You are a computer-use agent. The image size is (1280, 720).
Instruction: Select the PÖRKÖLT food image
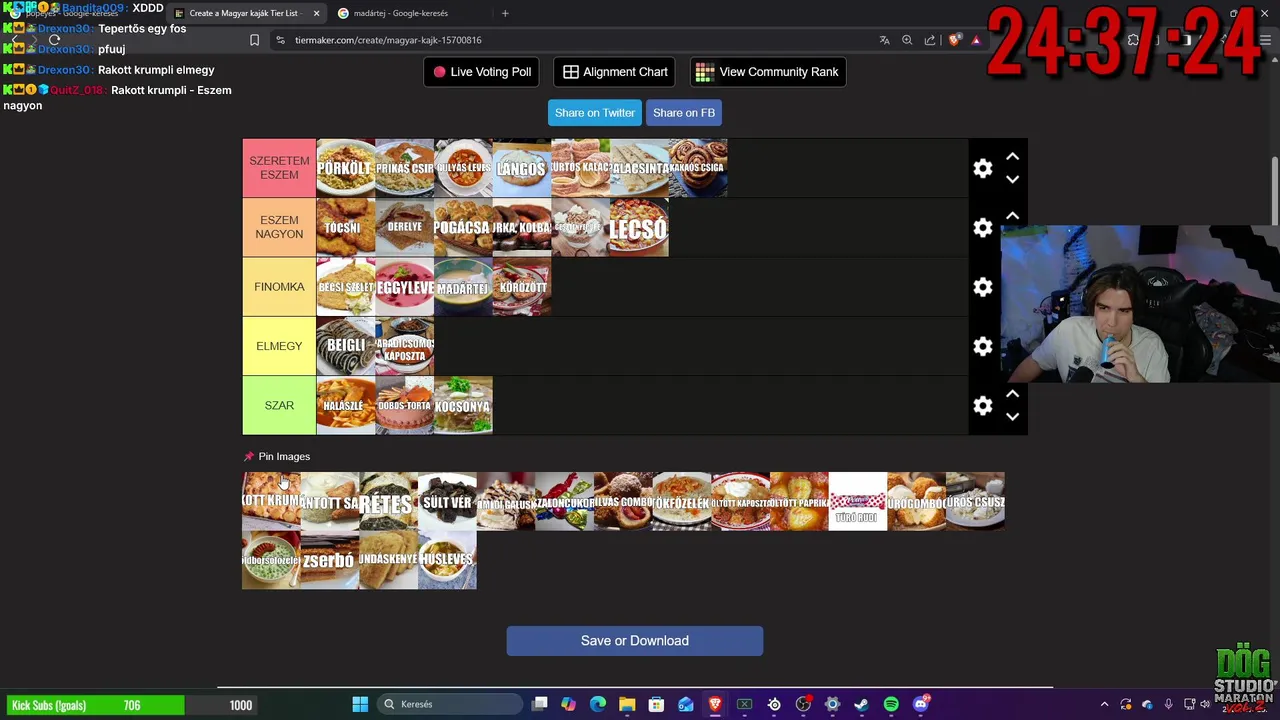(x=346, y=168)
